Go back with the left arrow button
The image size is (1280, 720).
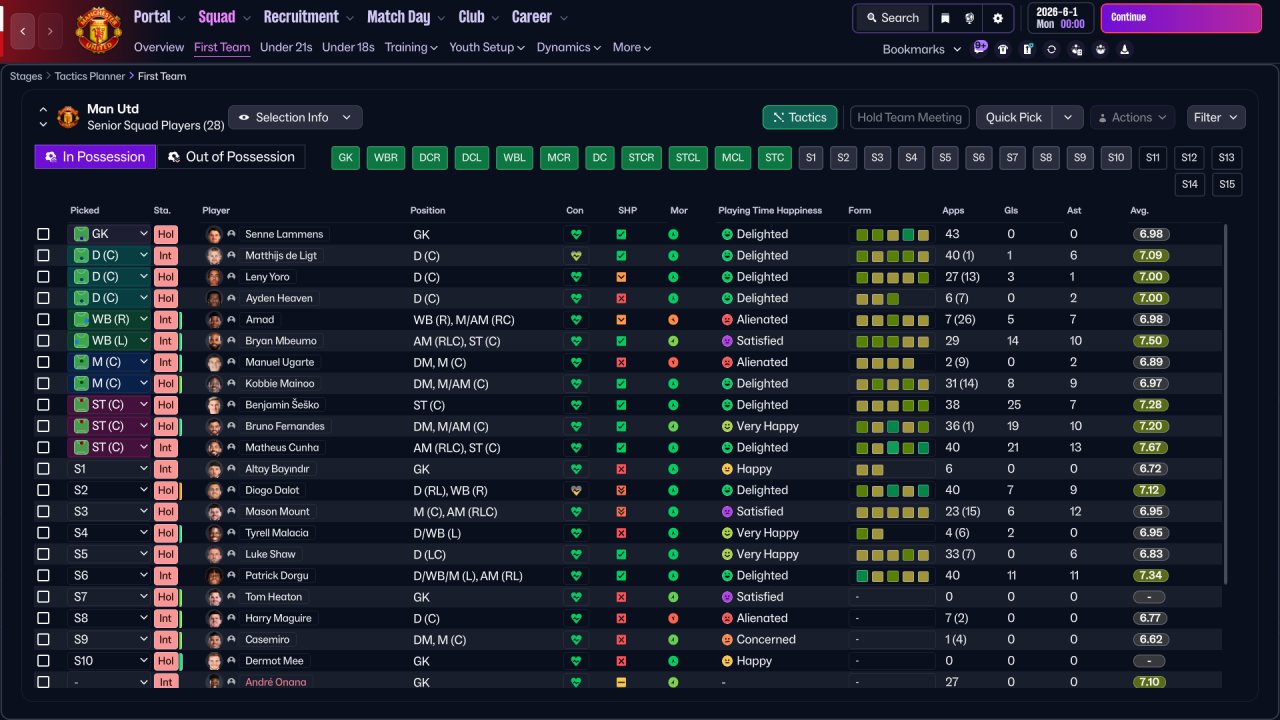click(23, 32)
